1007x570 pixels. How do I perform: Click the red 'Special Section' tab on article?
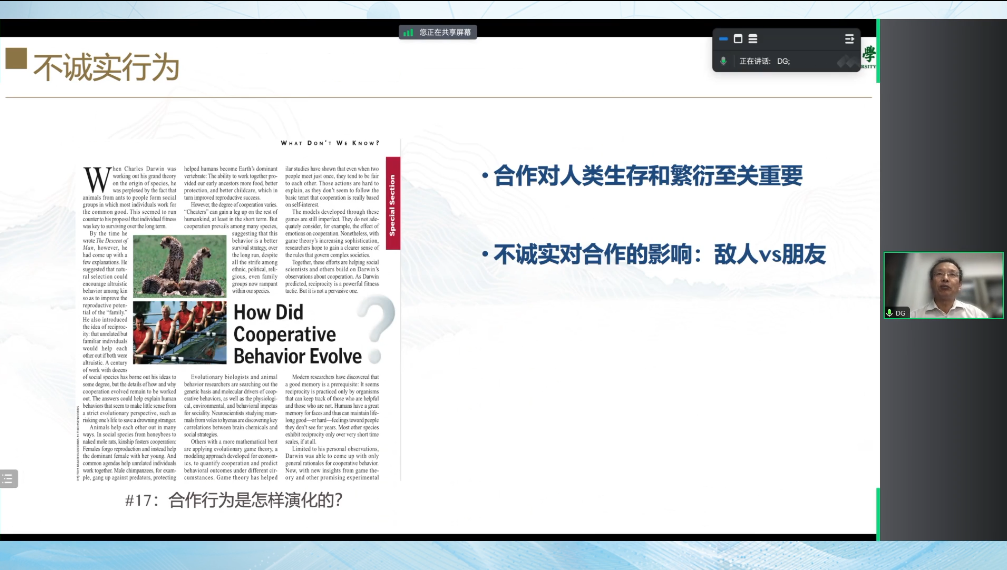pyautogui.click(x=393, y=189)
